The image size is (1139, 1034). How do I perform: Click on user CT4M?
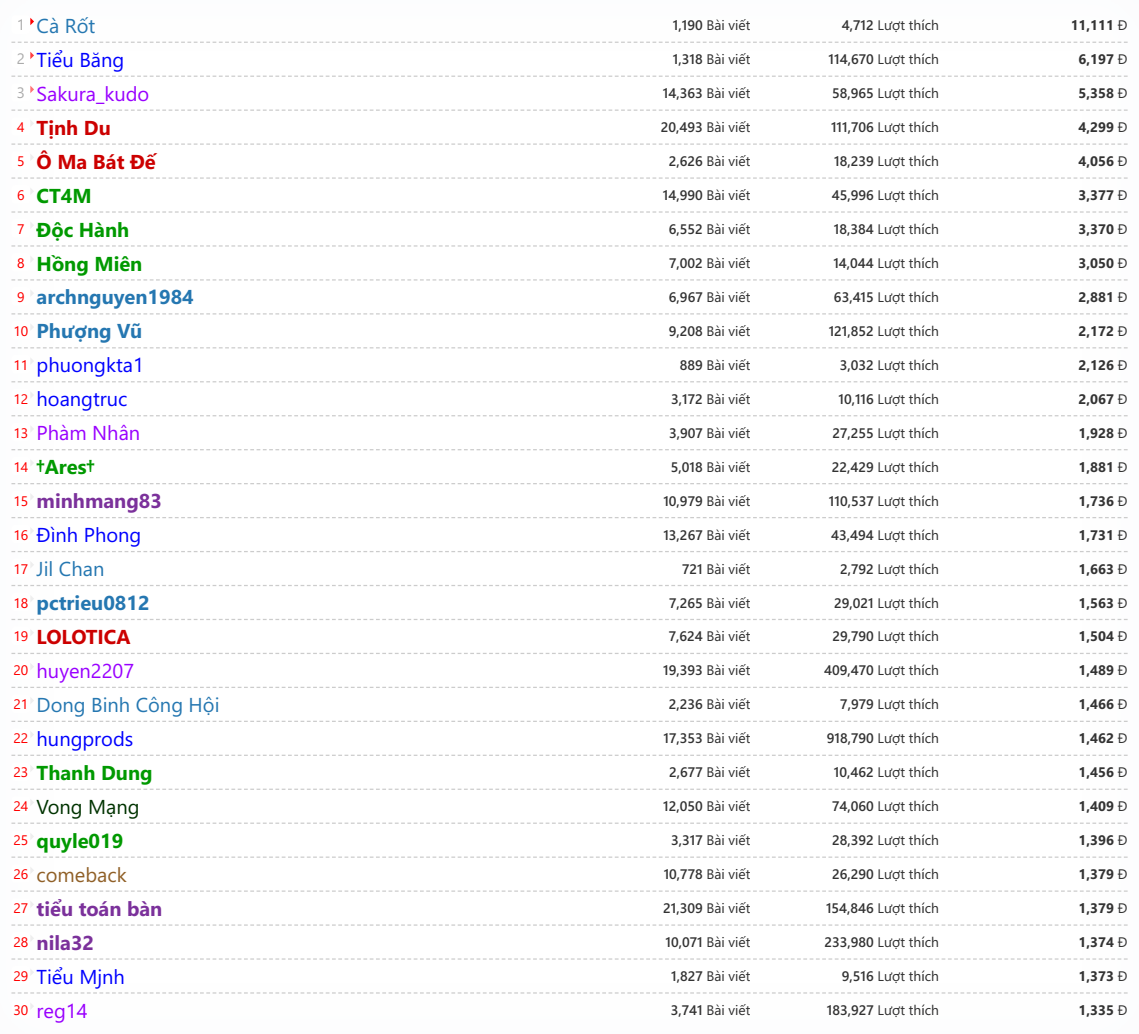click(x=63, y=196)
